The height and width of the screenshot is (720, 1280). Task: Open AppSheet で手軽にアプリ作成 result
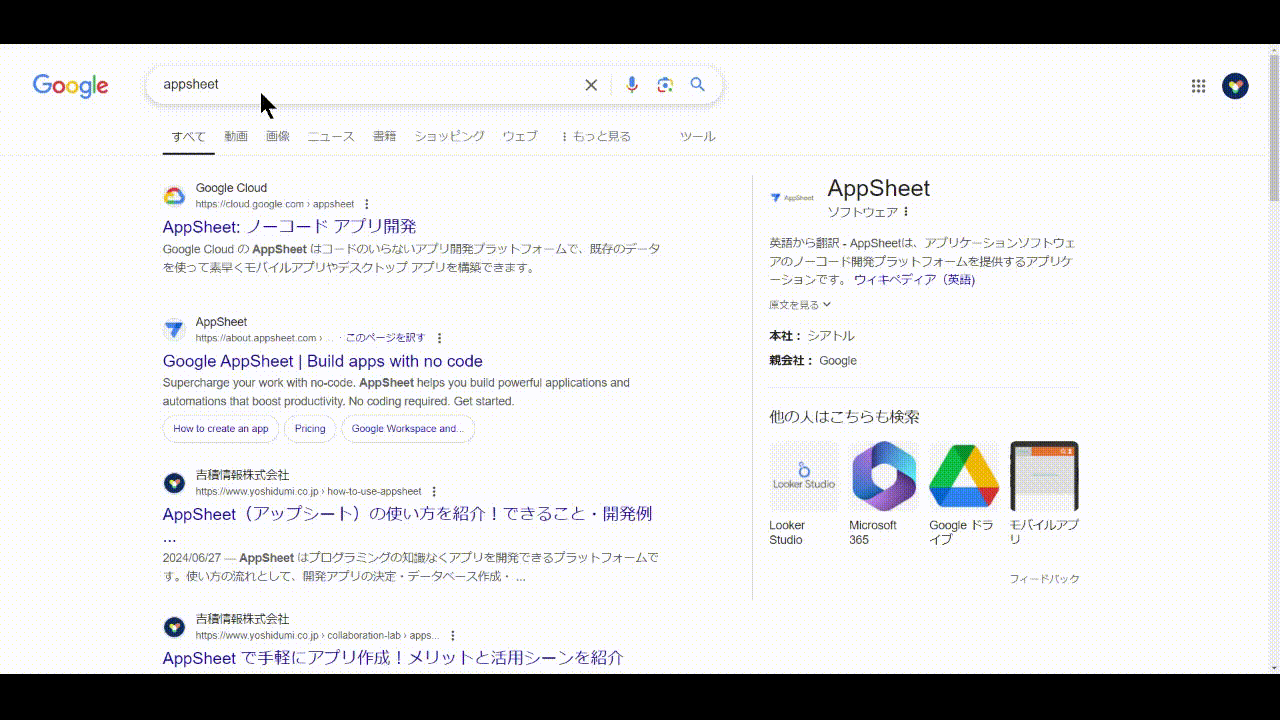coord(393,658)
